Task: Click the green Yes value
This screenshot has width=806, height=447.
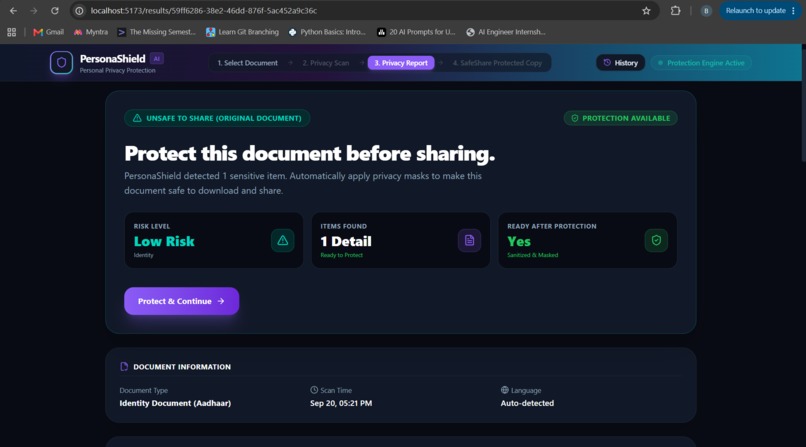Action: 519,241
